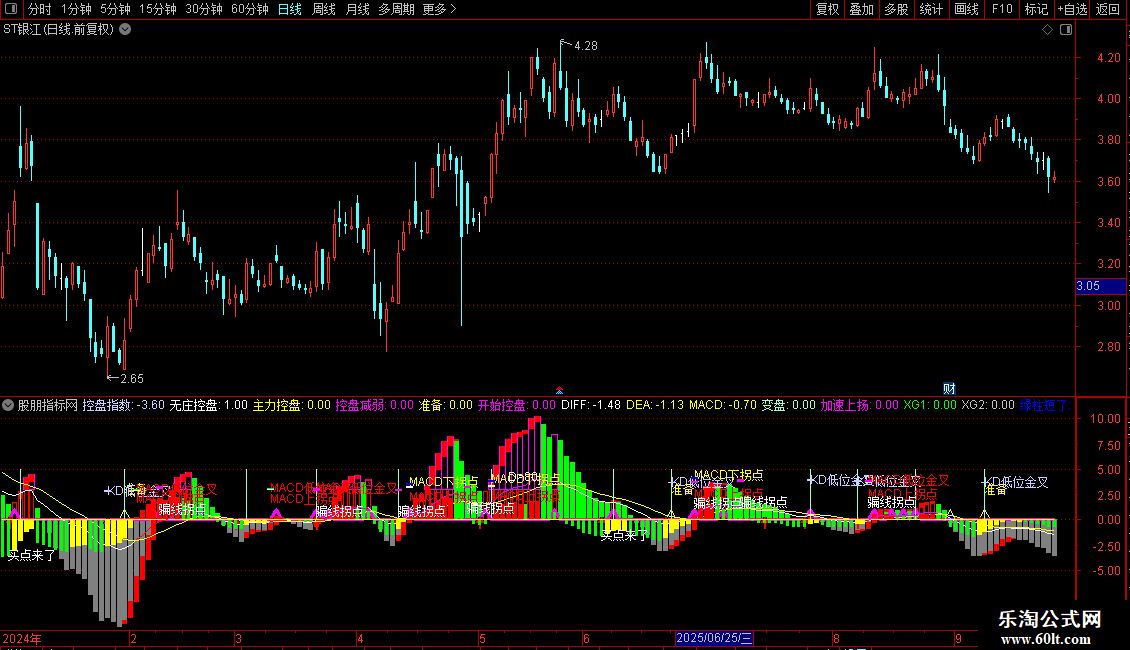The width and height of the screenshot is (1130, 650).
Task: Click the 股朋指标网 indicator name
Action: [x=48, y=405]
